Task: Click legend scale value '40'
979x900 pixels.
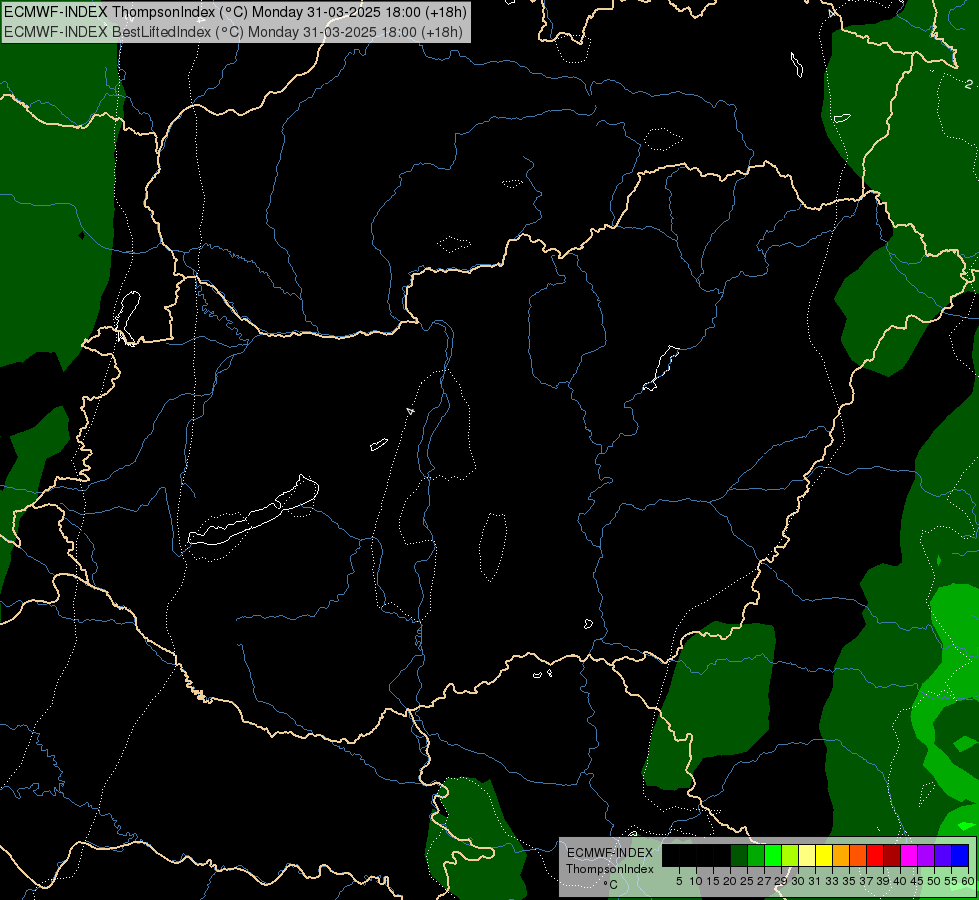Action: coord(900,881)
